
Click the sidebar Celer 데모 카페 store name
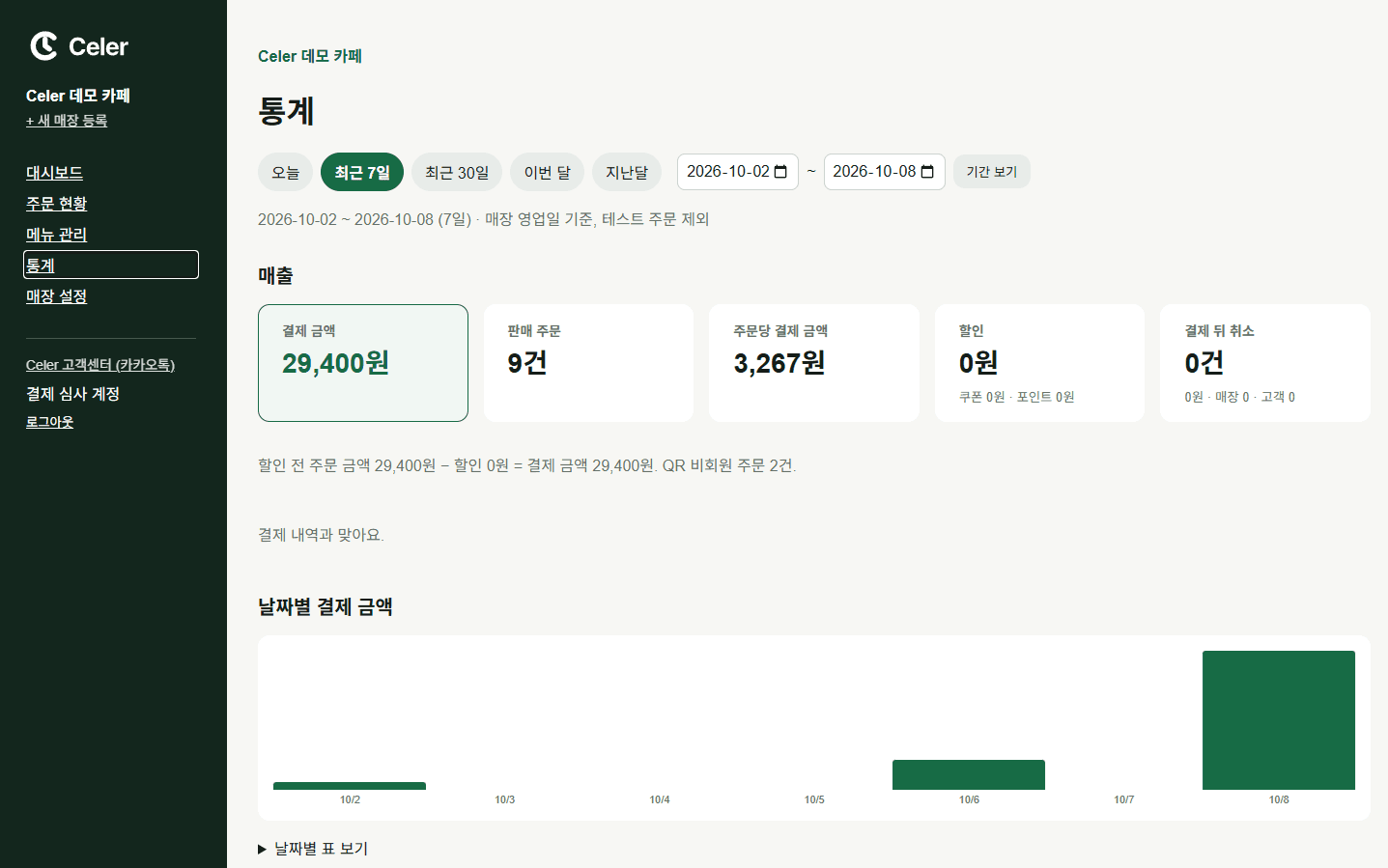click(78, 96)
